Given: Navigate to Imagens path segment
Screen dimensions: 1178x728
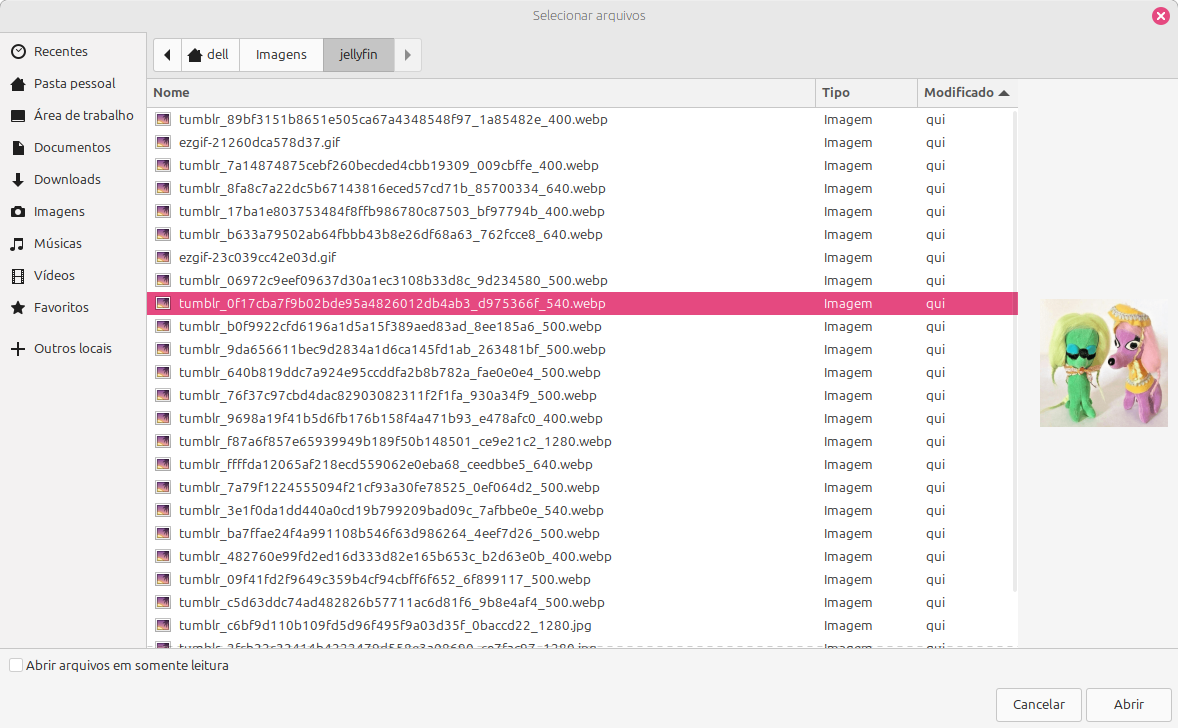Looking at the screenshot, I should pyautogui.click(x=281, y=55).
